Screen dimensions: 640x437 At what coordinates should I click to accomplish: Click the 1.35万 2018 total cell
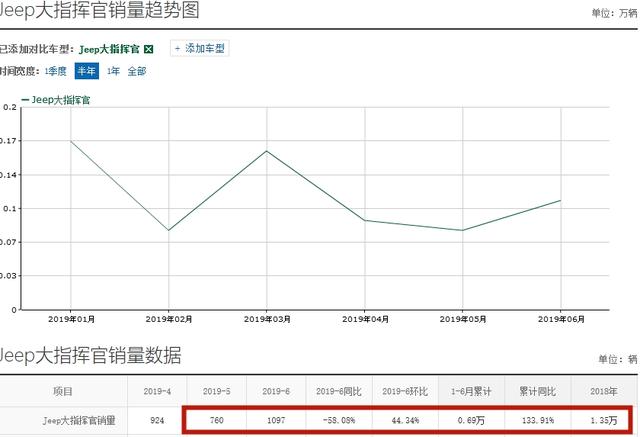tap(604, 420)
